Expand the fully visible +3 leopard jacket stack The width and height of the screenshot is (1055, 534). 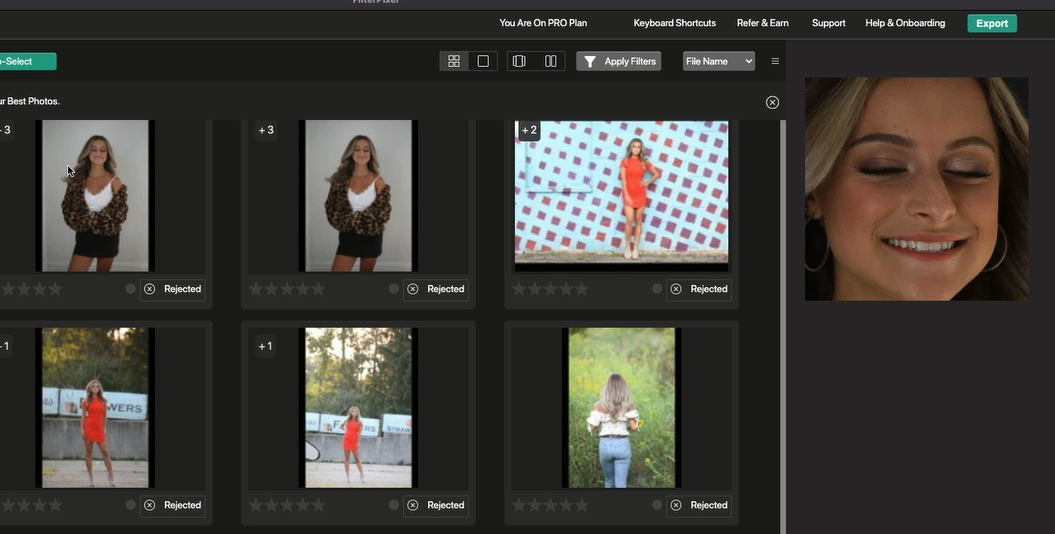coord(266,130)
